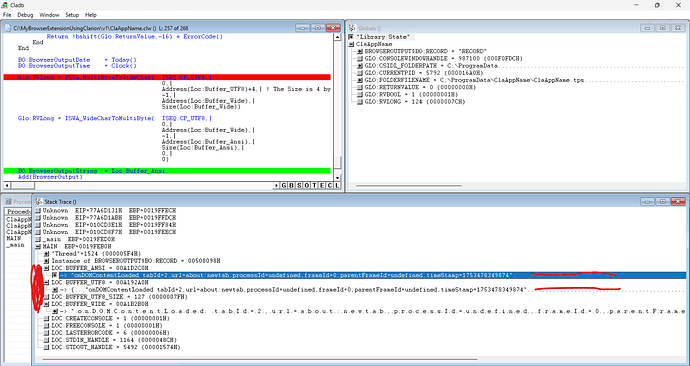Screen dimensions: 690x366
Task: Collapse the LOC:BUFFER_ANSI node
Action: [47, 268]
